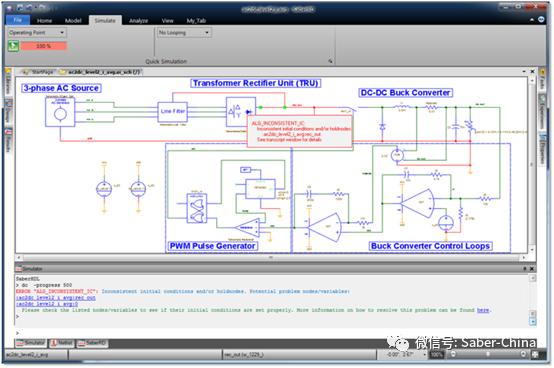Click the 100% zoom level in the status bar
The height and width of the screenshot is (368, 554).
pyautogui.click(x=436, y=354)
